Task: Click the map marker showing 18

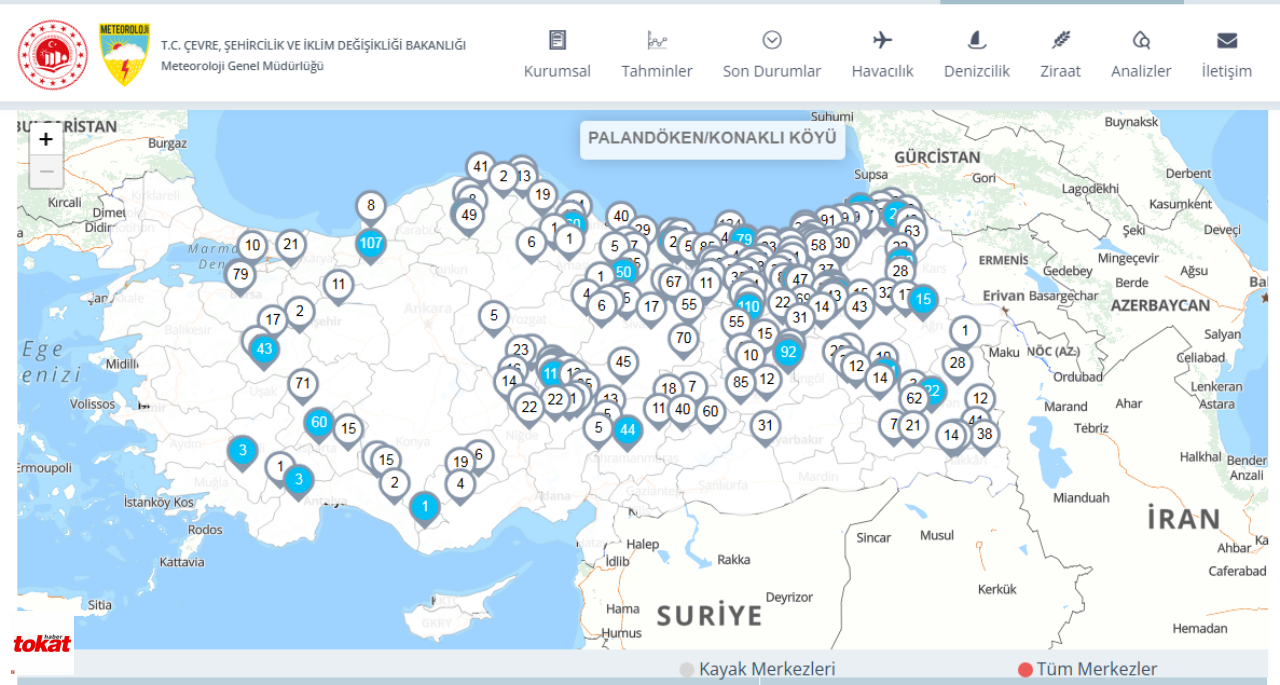Action: (x=669, y=389)
